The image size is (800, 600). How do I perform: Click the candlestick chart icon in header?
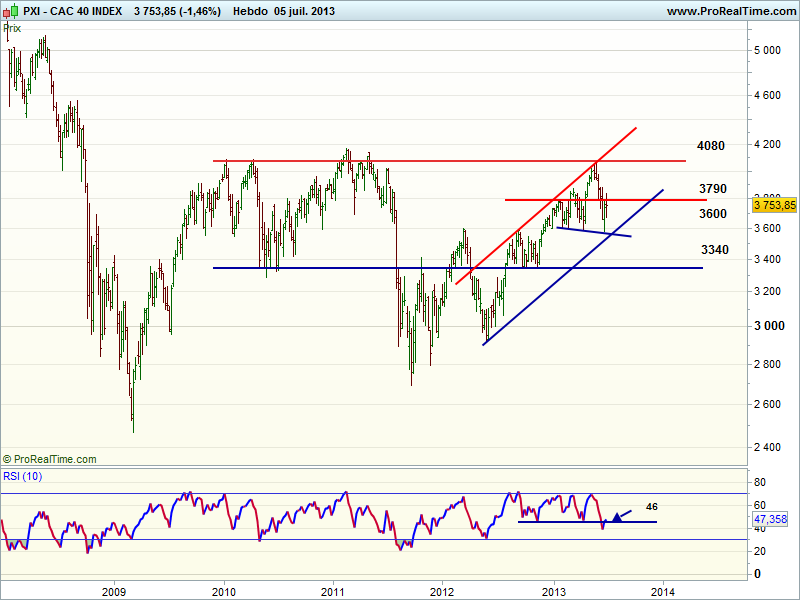pos(10,11)
